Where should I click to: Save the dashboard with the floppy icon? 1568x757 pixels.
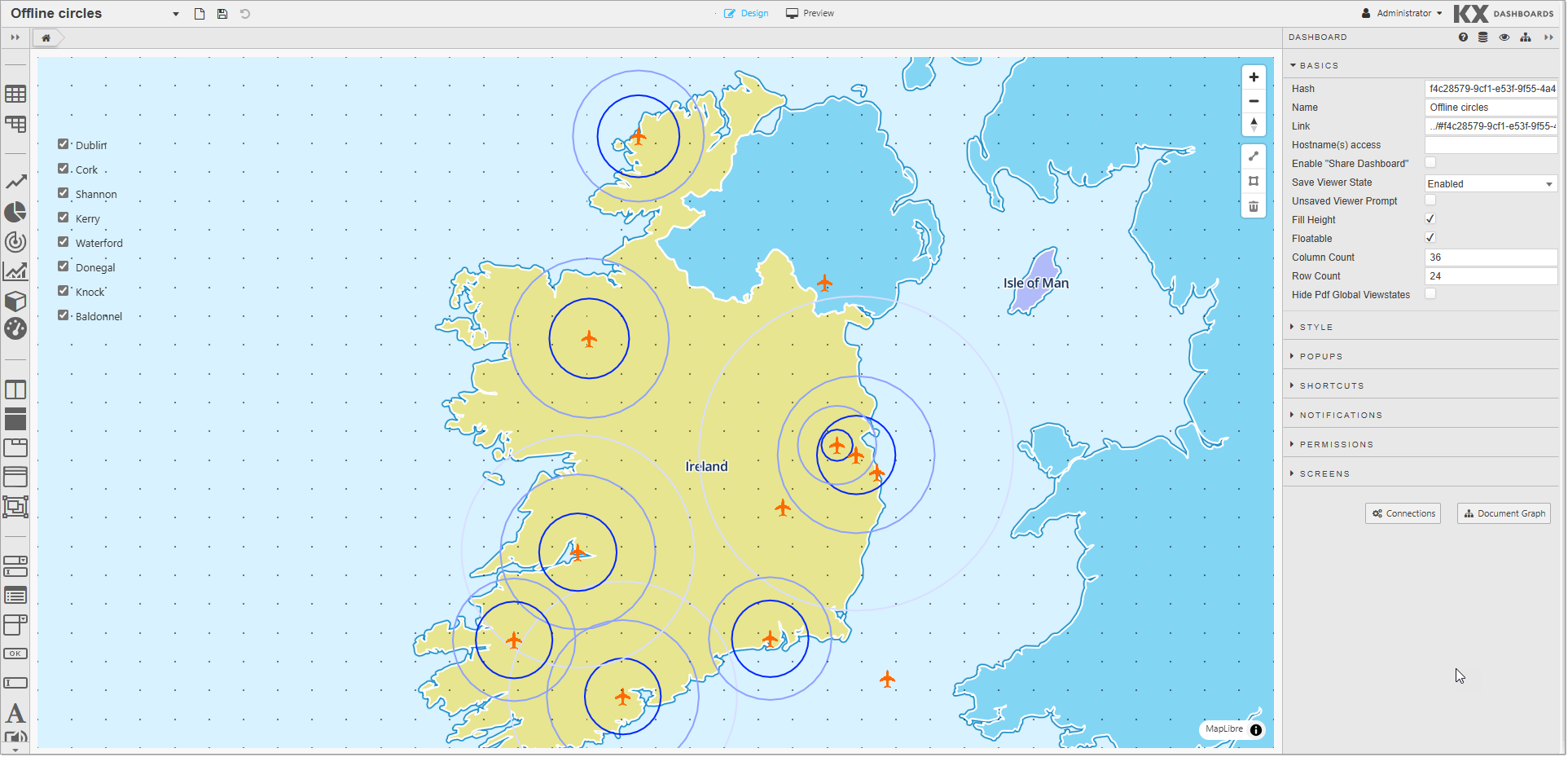tap(222, 14)
